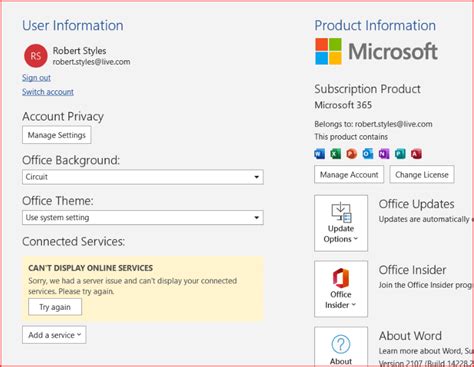Click the Manage Settings button

point(57,135)
